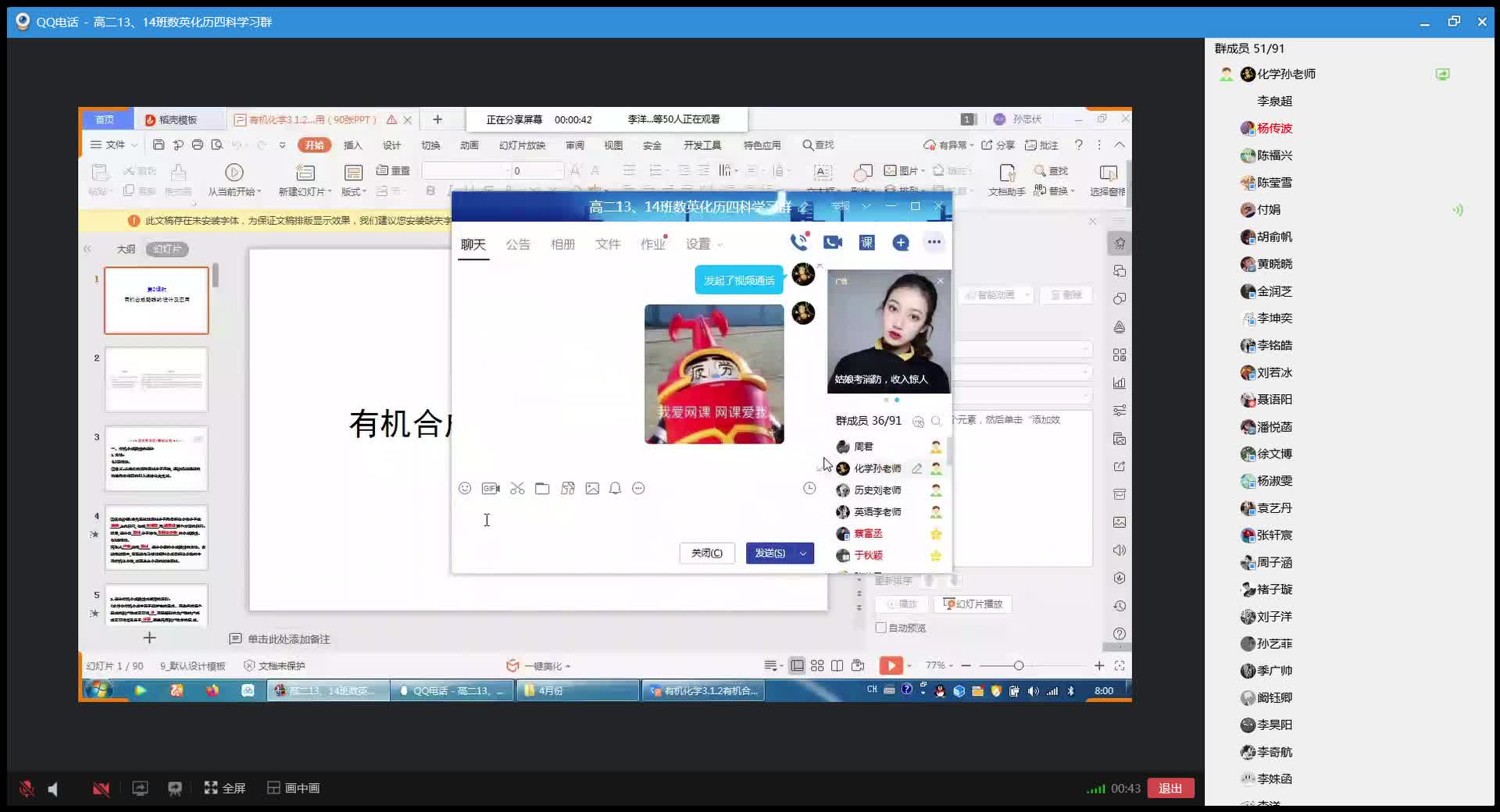1500x812 pixels.
Task: Select slide 2 thumbnail in WPS panel
Action: 156,379
